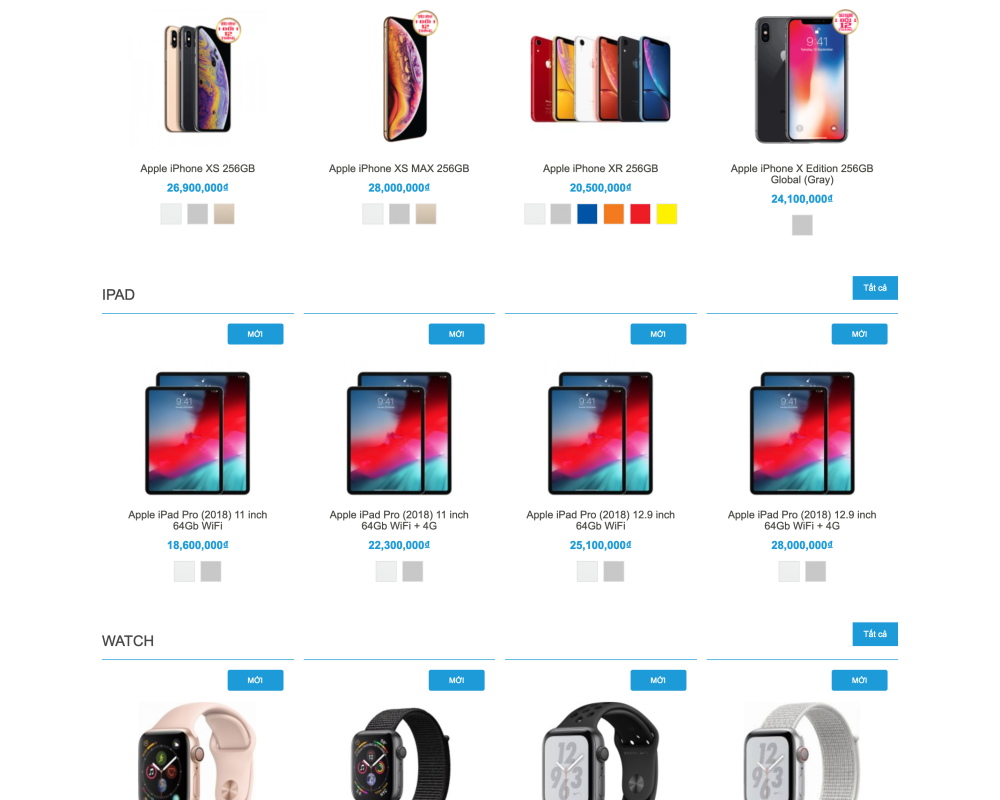The width and height of the screenshot is (1000, 800).
Task: Click the 28,000,000đ price of iPad Pro 12.9 WiFi + 4G
Action: (802, 545)
